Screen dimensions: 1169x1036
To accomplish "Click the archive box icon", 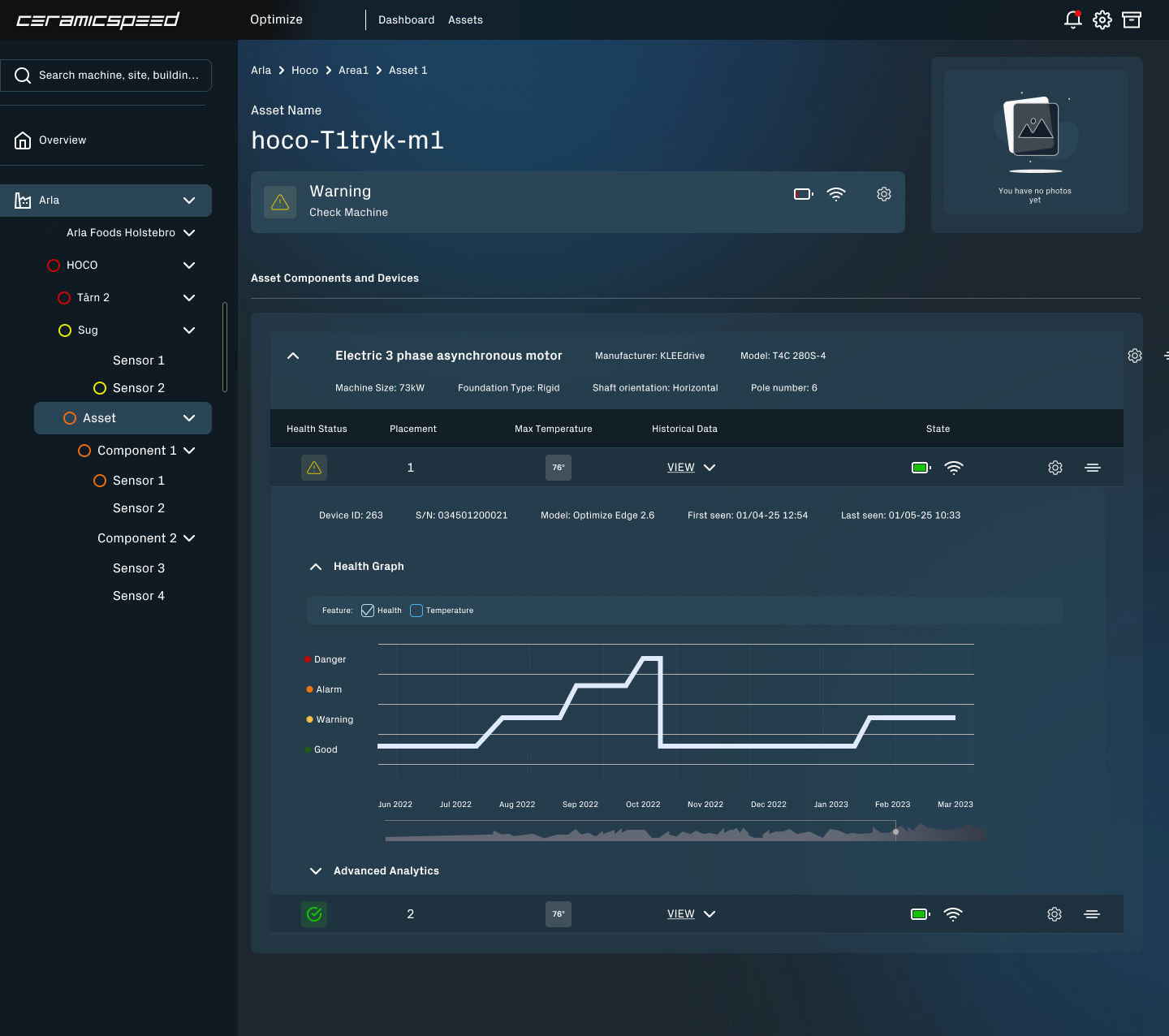I will (1131, 19).
